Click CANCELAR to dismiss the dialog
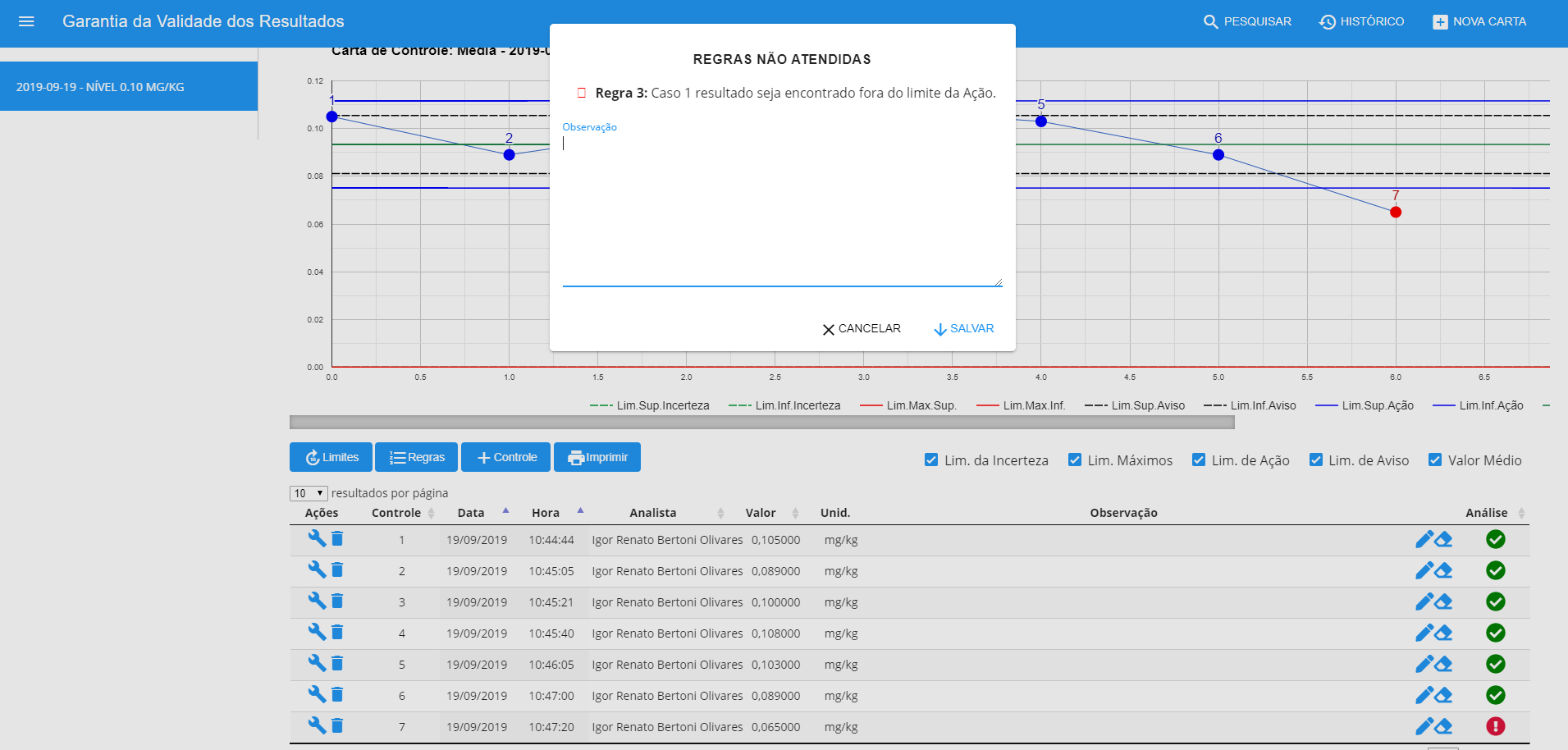1568x750 pixels. (x=862, y=329)
